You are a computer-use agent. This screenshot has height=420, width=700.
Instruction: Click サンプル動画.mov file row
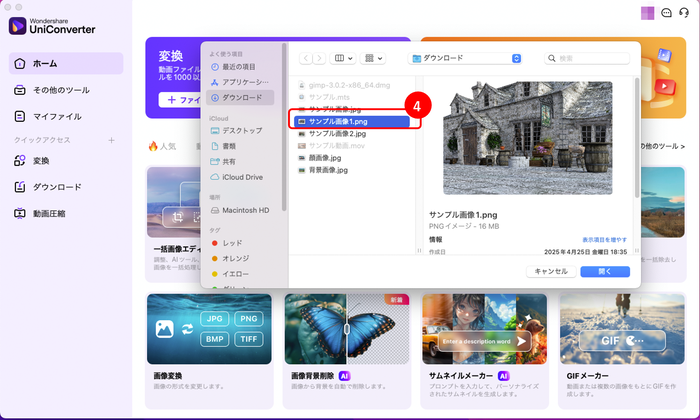(352, 146)
